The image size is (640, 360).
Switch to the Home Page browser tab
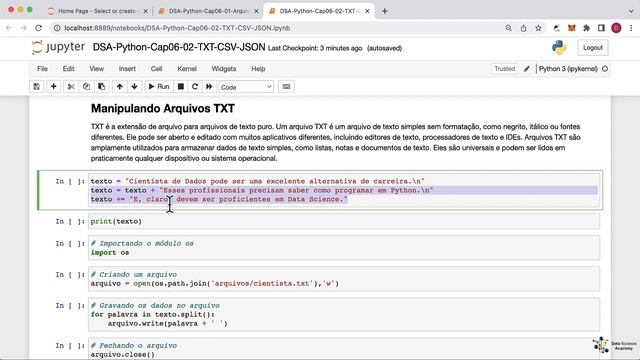pos(96,11)
